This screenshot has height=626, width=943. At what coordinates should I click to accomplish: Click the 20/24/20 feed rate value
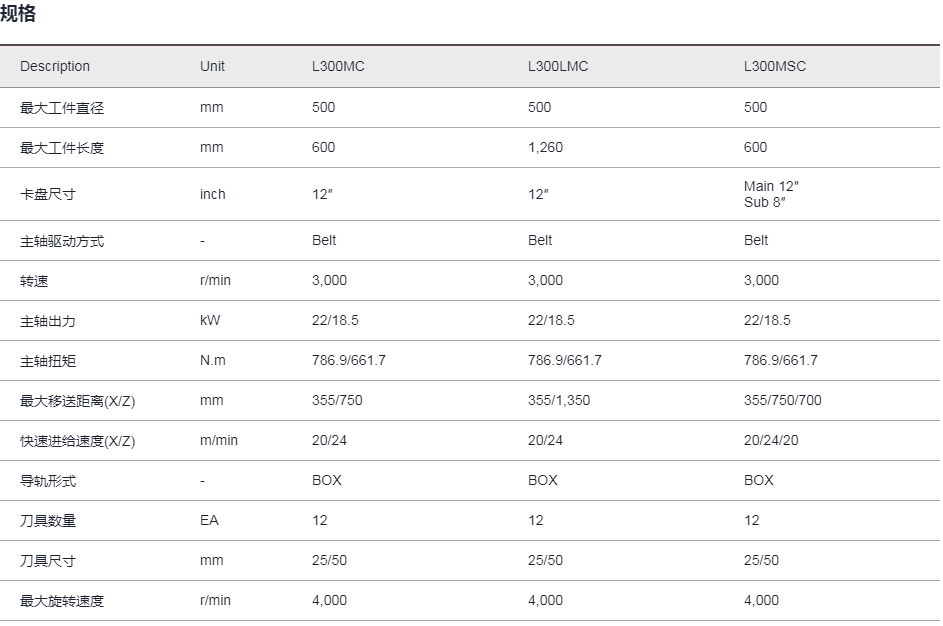(771, 440)
